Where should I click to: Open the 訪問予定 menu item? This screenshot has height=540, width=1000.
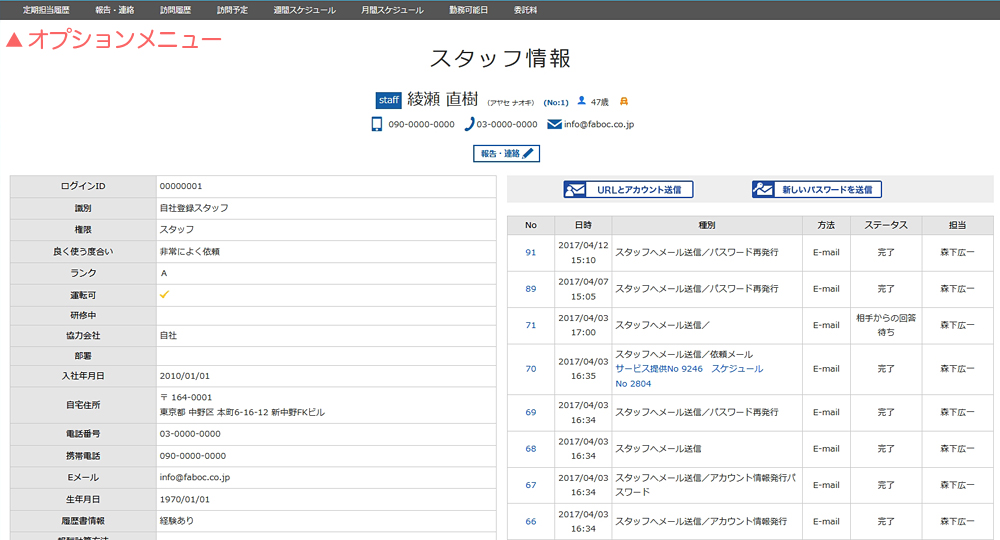pyautogui.click(x=232, y=10)
